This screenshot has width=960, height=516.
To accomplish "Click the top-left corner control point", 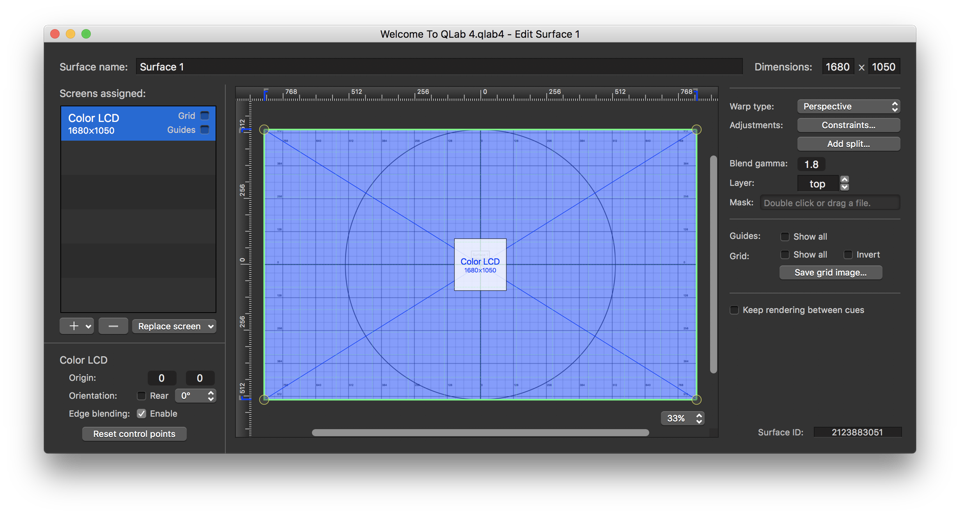I will point(264,130).
